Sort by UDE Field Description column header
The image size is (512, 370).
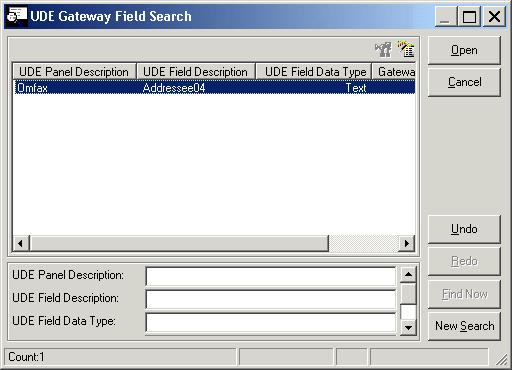pyautogui.click(x=196, y=72)
